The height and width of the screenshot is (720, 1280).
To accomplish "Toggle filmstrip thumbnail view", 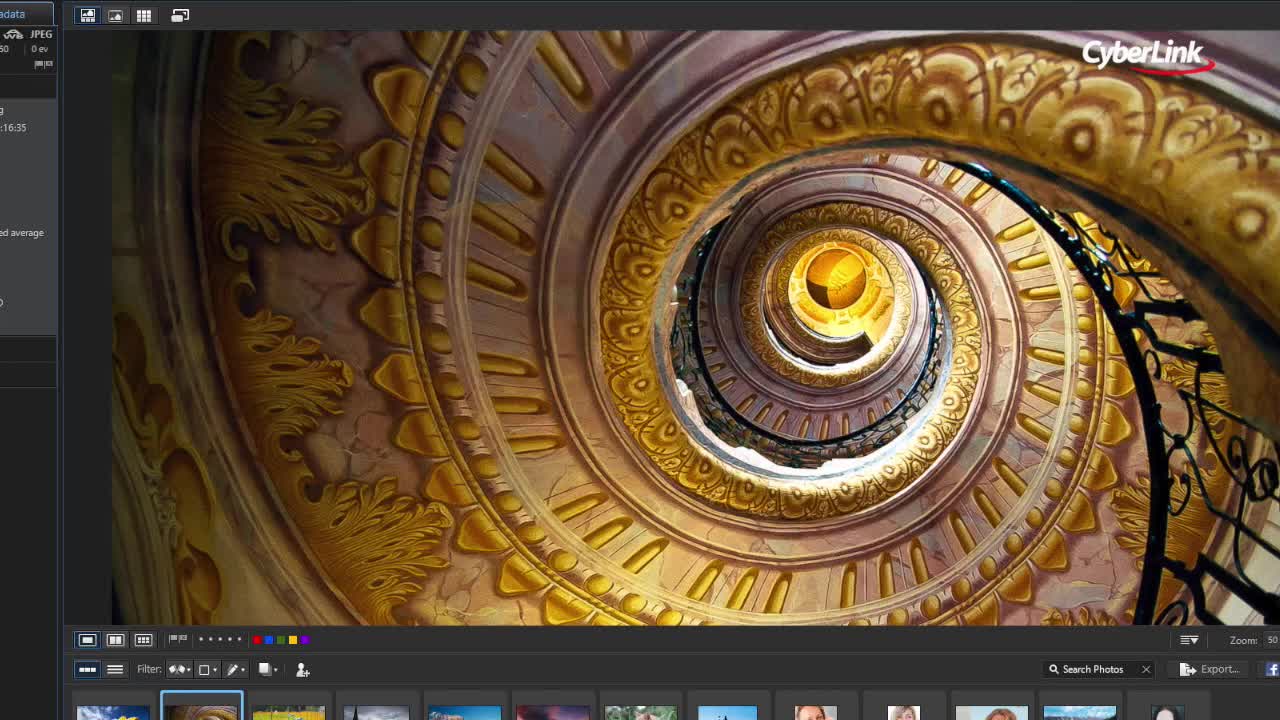I will [x=87, y=670].
